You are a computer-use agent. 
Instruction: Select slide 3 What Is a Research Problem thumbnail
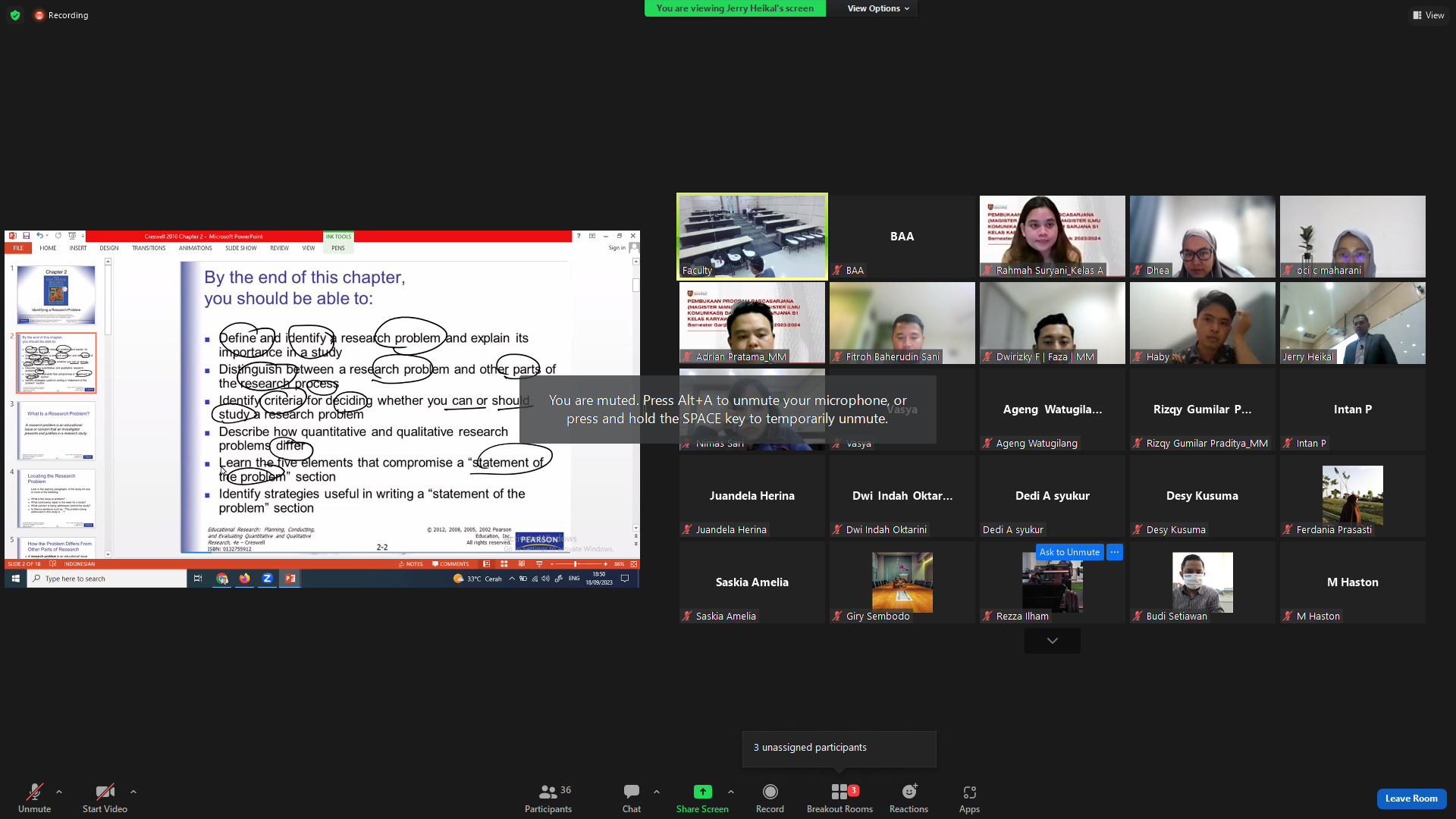coord(56,431)
